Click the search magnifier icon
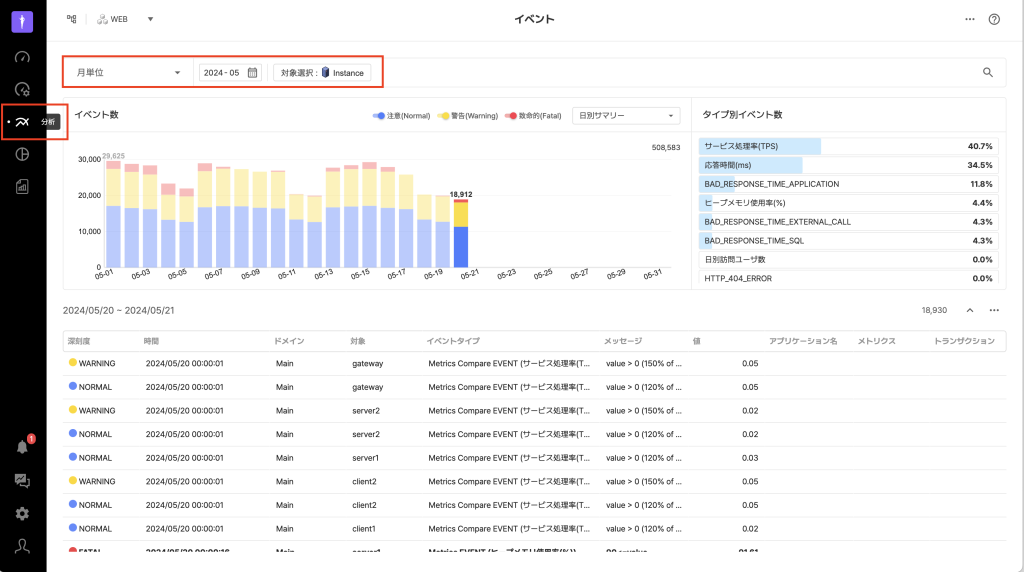The width and height of the screenshot is (1024, 572). [x=988, y=72]
